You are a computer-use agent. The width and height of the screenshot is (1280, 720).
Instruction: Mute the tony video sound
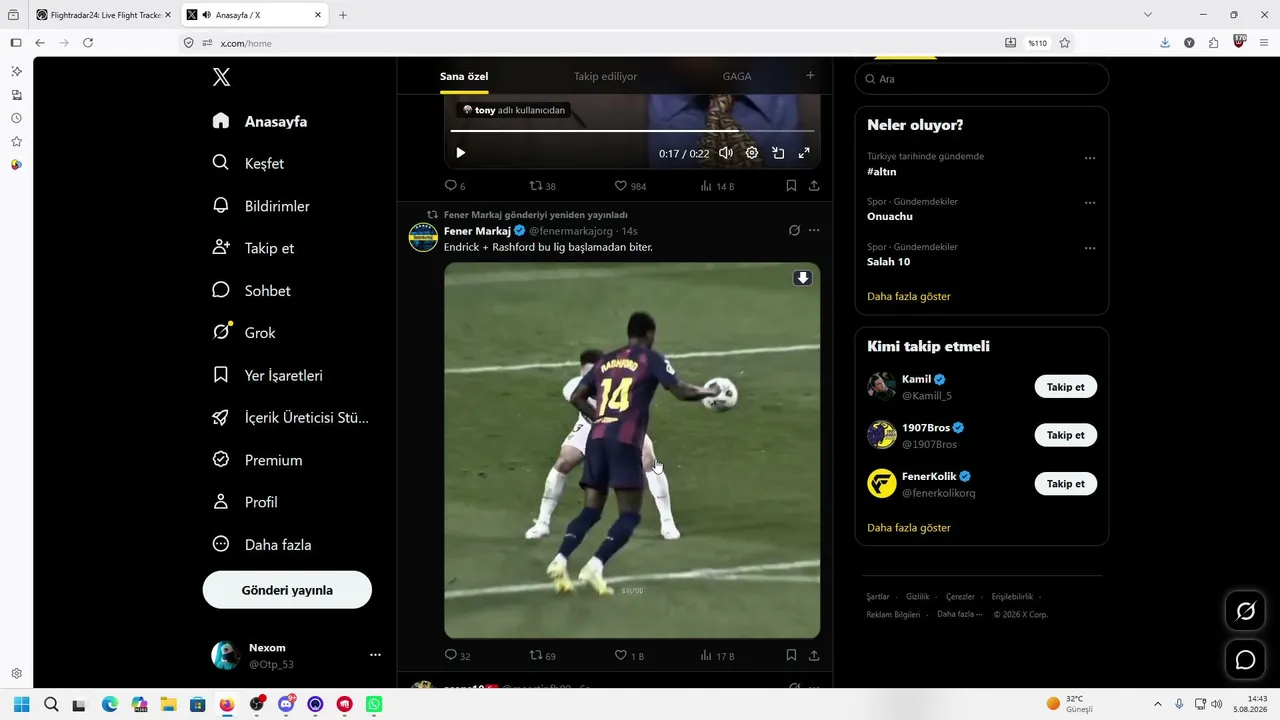(x=726, y=153)
